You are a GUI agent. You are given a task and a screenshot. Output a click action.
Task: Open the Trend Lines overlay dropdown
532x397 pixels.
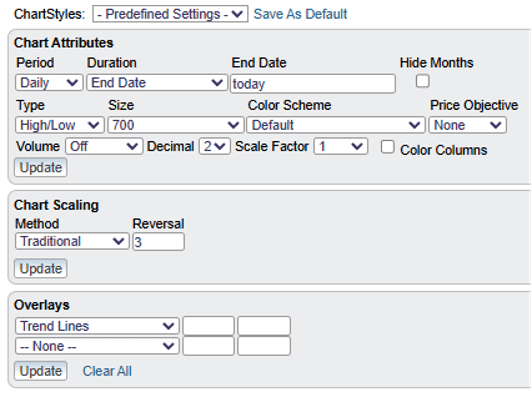97,326
